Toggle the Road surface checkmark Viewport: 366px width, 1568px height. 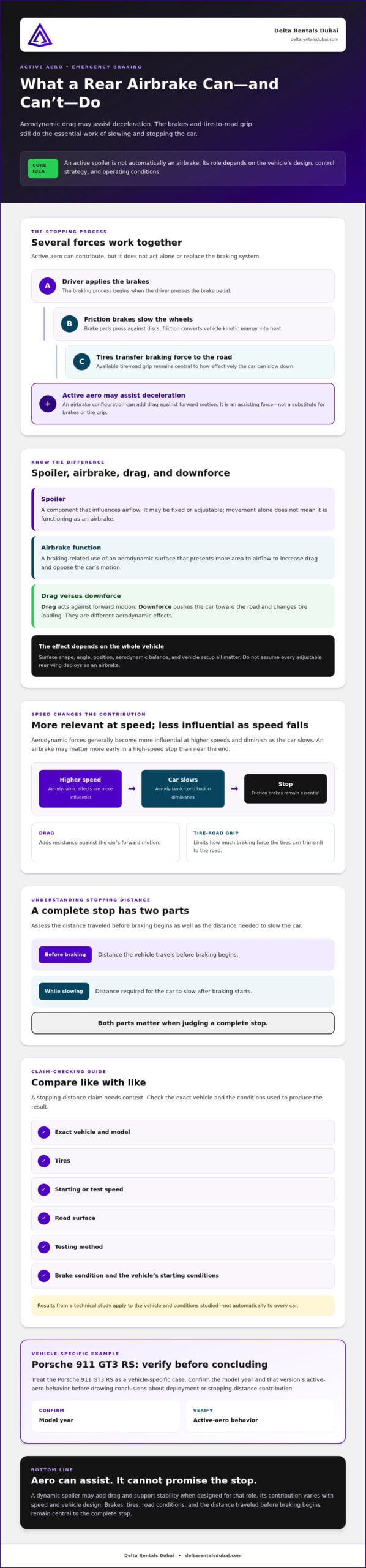click(44, 1218)
